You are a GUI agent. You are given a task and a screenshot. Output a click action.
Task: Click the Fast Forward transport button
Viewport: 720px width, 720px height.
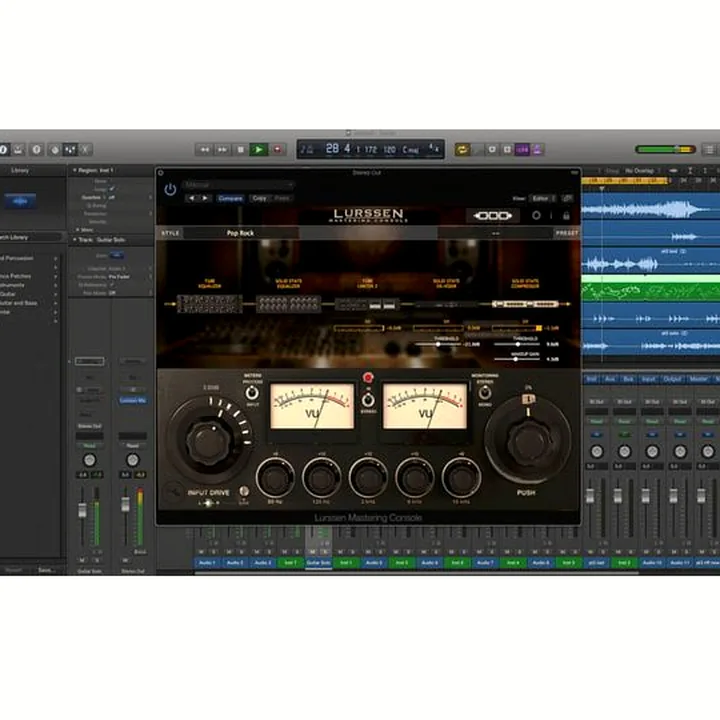[x=223, y=149]
